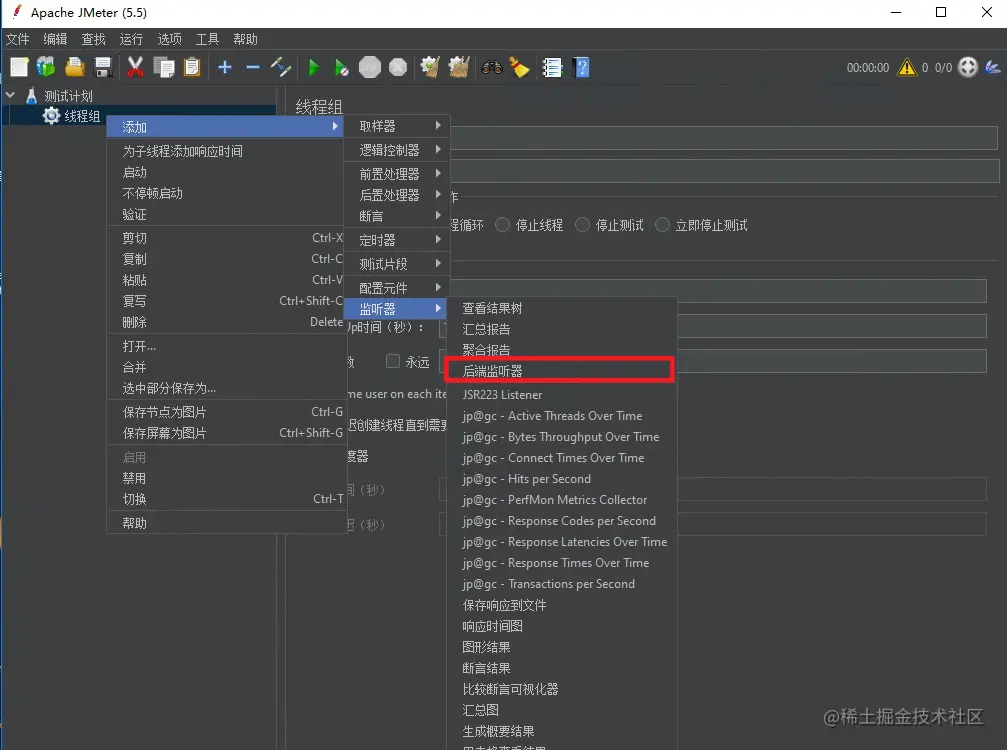Click the Start no pauses icon

tap(342, 67)
